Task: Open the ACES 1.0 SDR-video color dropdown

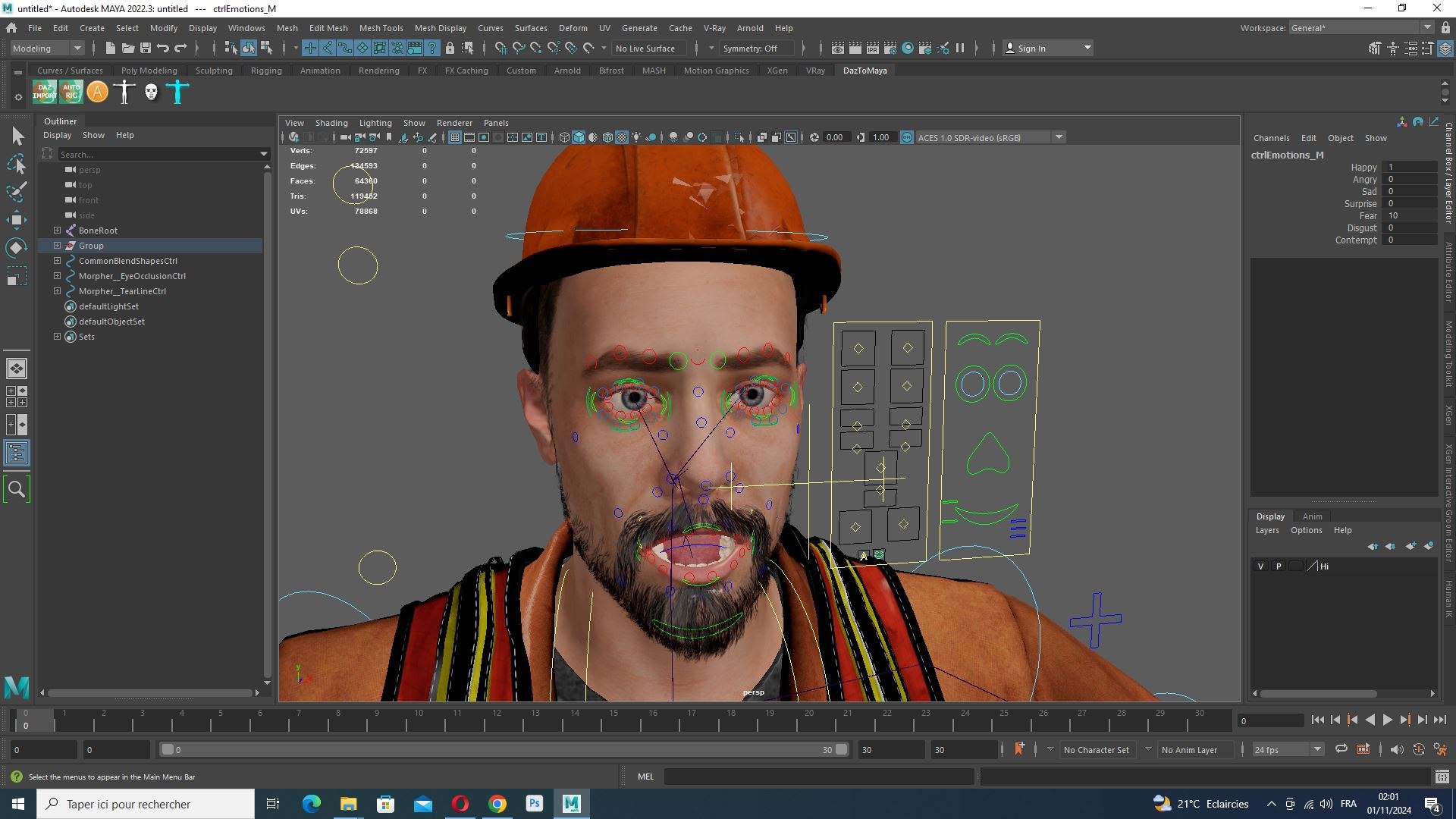Action: coord(990,137)
